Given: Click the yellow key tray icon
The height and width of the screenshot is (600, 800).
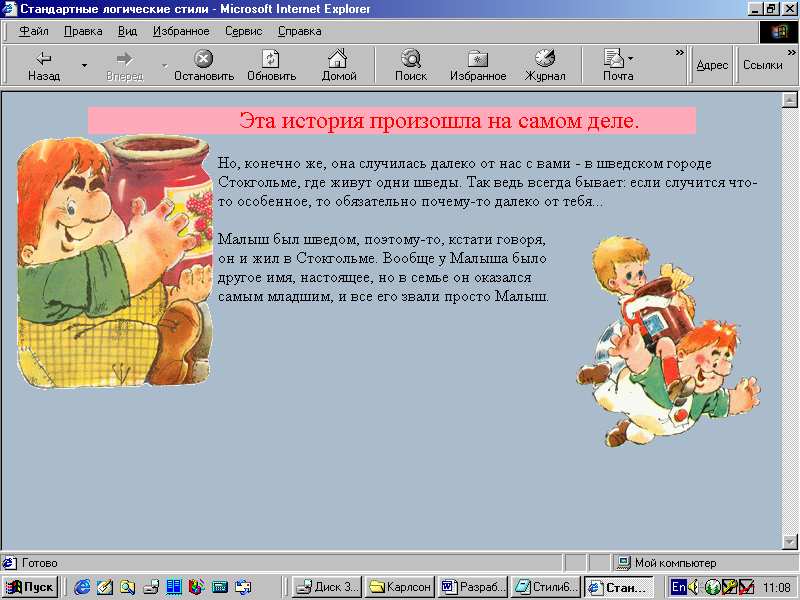Looking at the screenshot, I should tap(729, 587).
